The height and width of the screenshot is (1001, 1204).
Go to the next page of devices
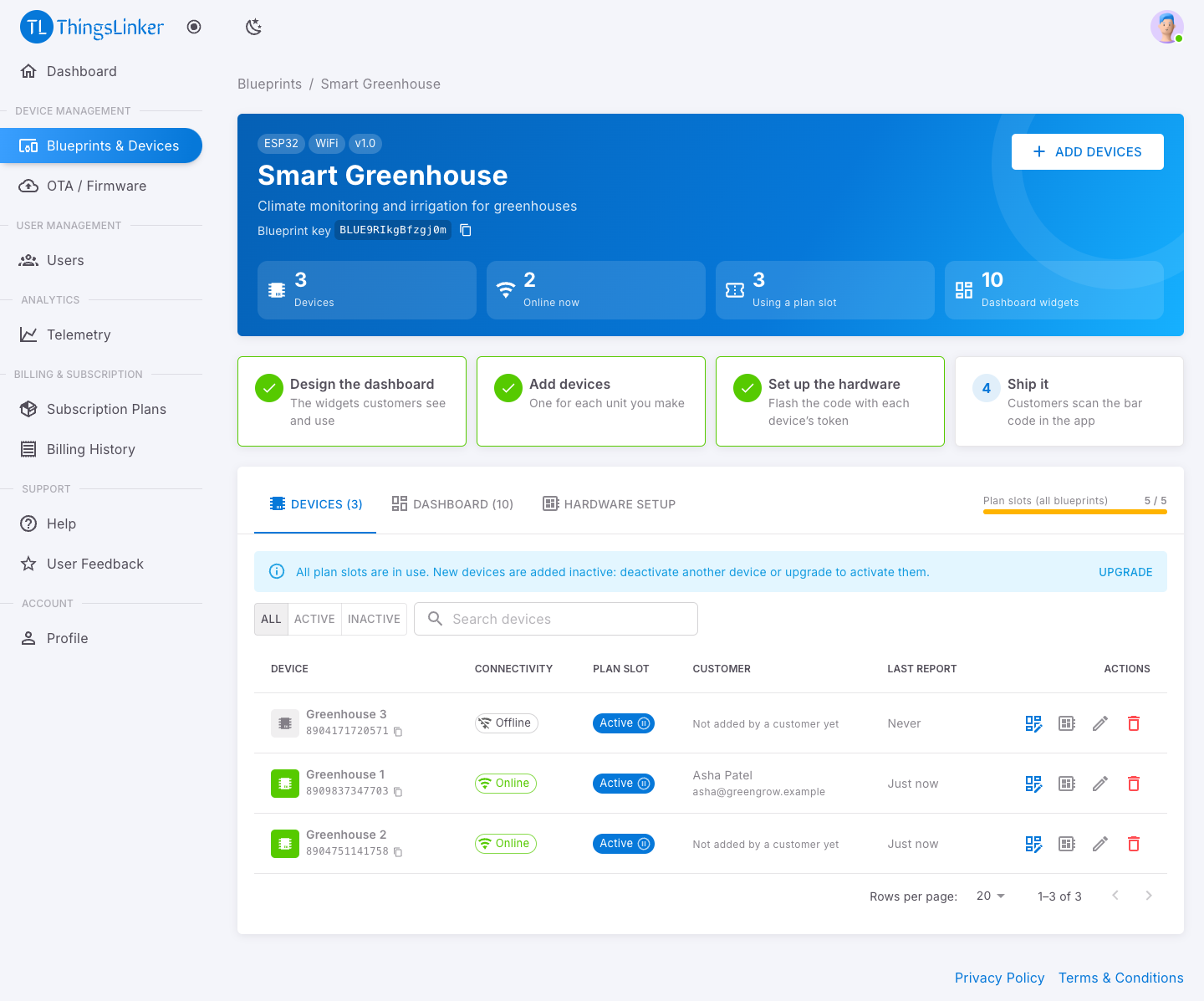(x=1149, y=896)
